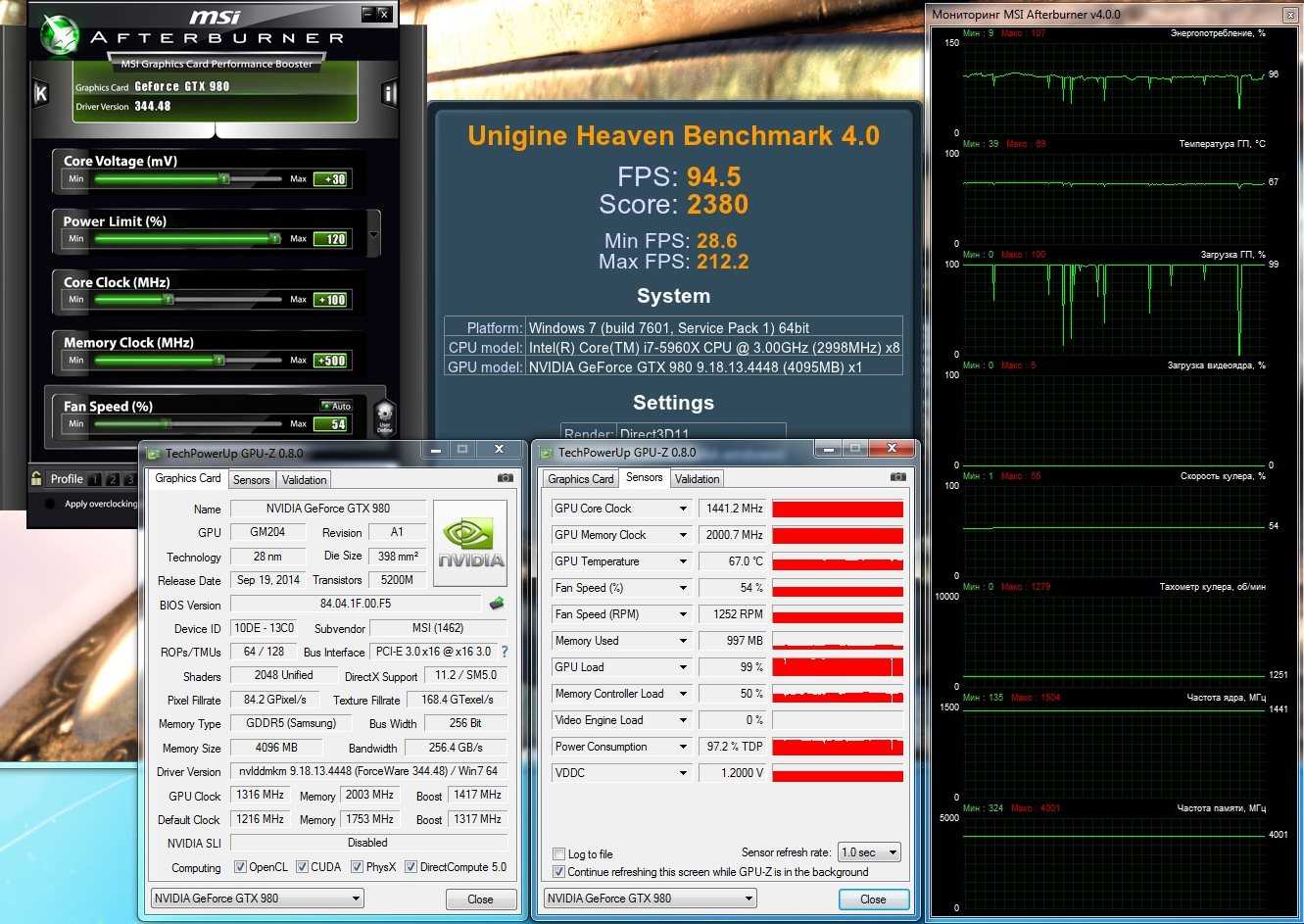Open GPU Core Clock sensor dropdown

tap(683, 509)
